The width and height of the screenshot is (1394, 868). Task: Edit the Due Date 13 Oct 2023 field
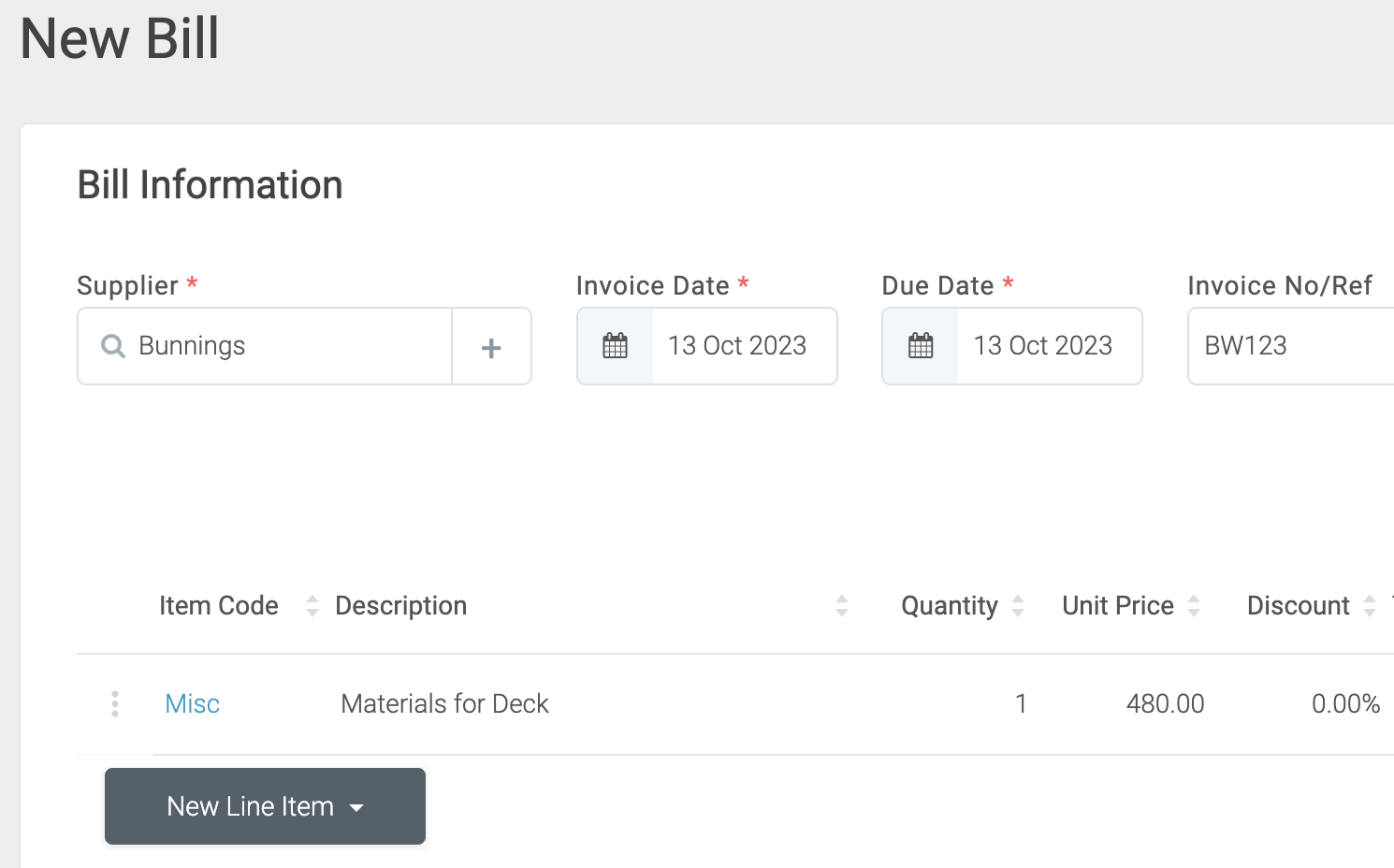1042,346
